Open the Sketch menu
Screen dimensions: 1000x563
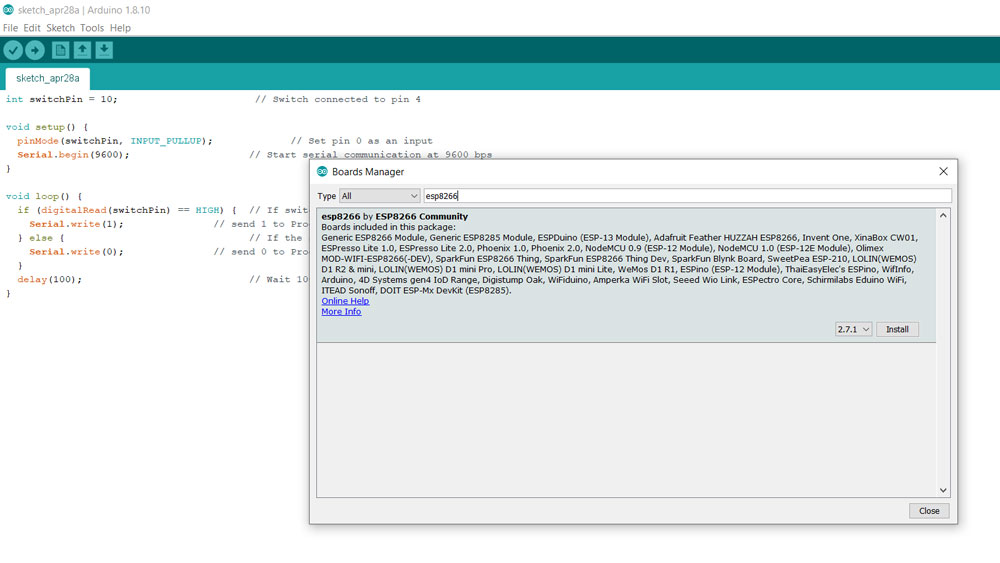coord(61,28)
